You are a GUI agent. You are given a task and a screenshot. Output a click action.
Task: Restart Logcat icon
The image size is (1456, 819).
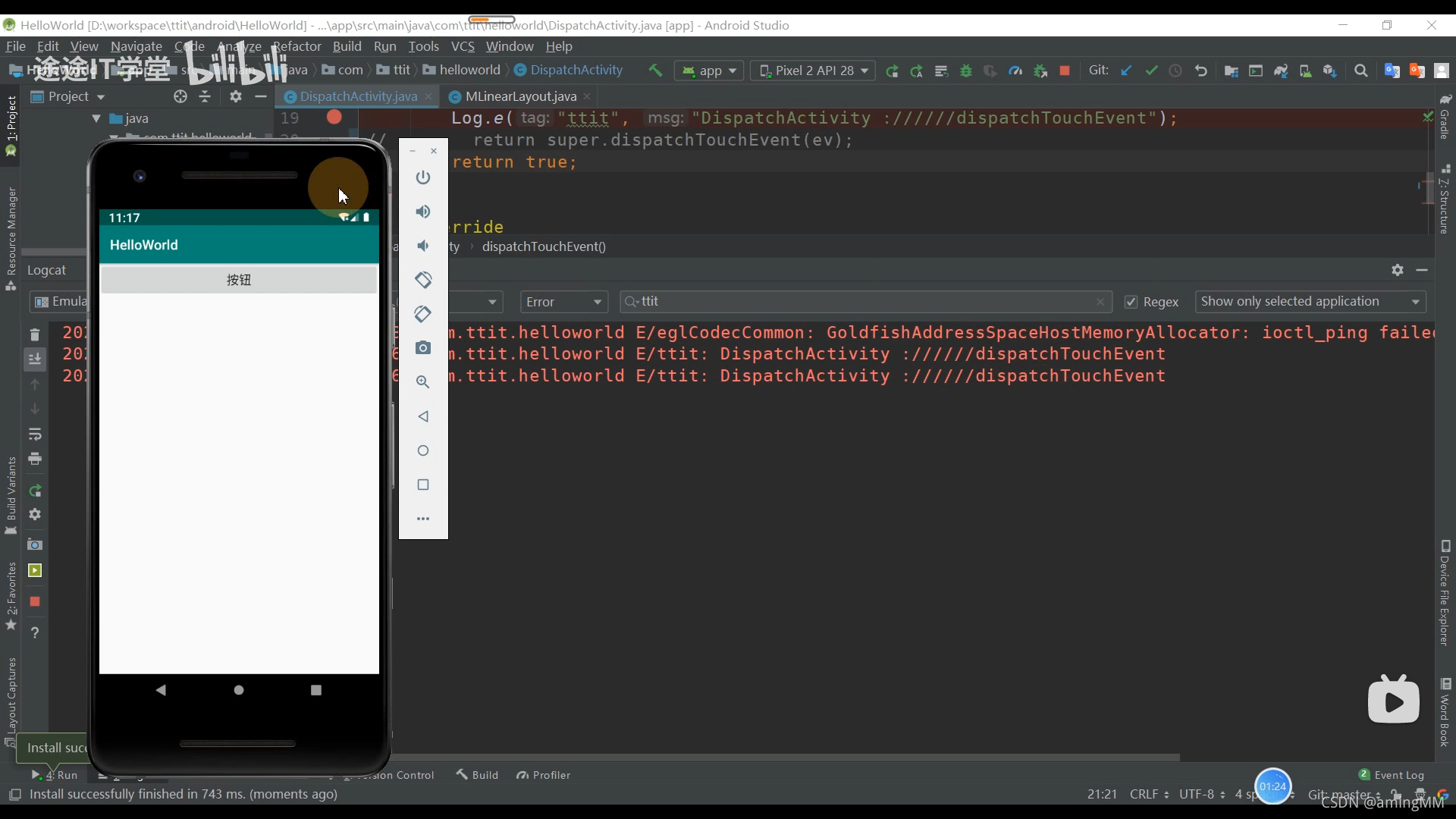(x=35, y=491)
